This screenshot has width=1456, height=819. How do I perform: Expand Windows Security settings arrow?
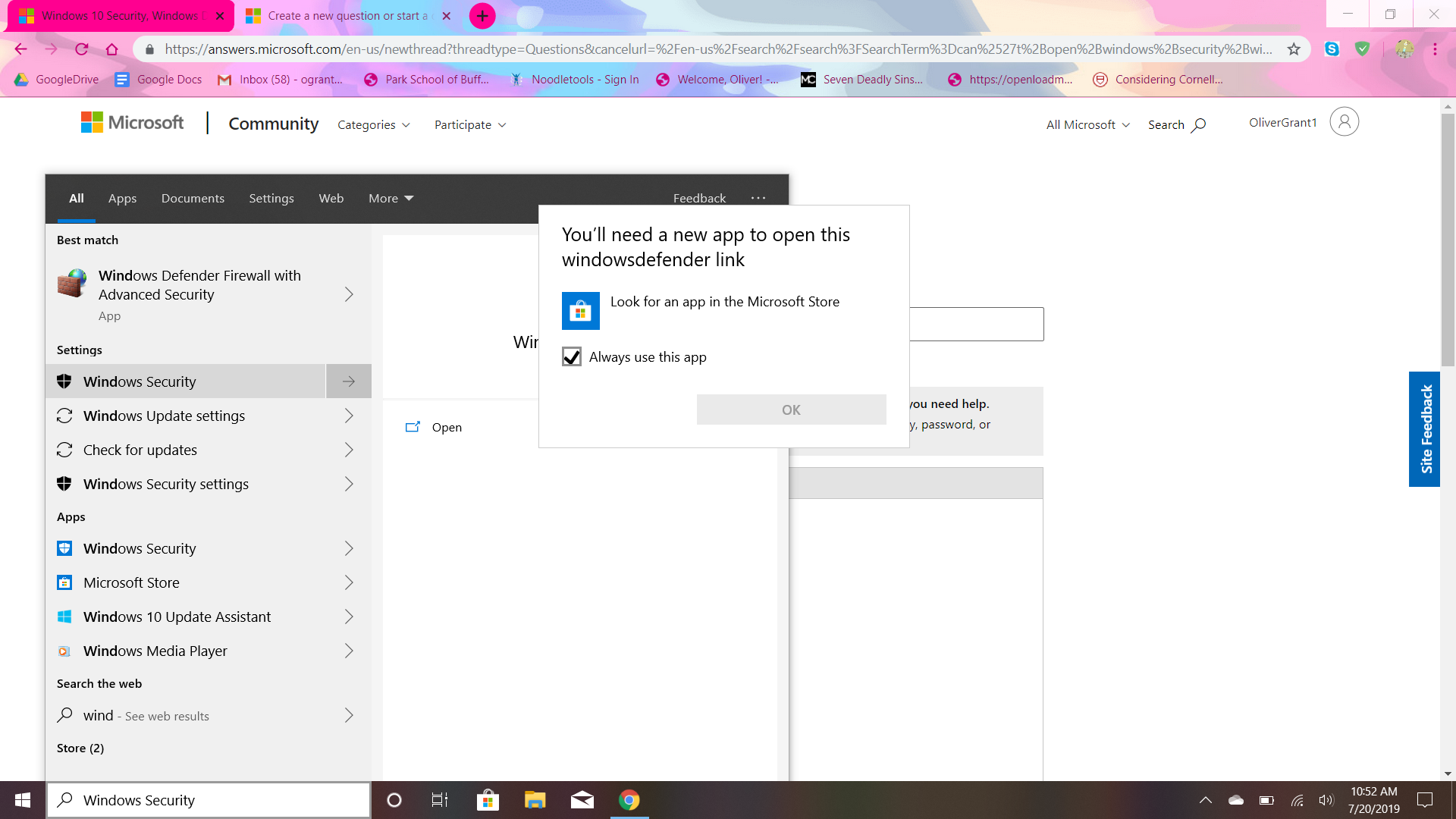[349, 484]
